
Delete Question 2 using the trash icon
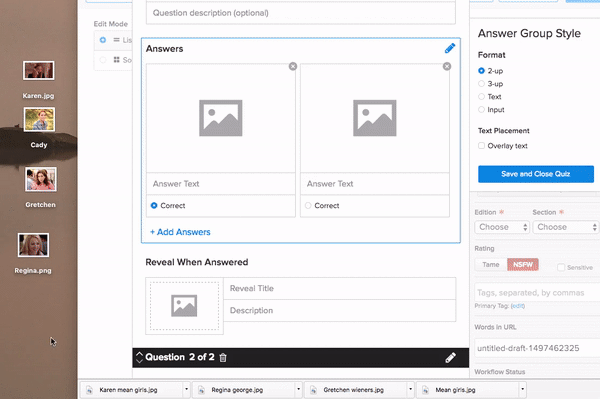(x=223, y=358)
